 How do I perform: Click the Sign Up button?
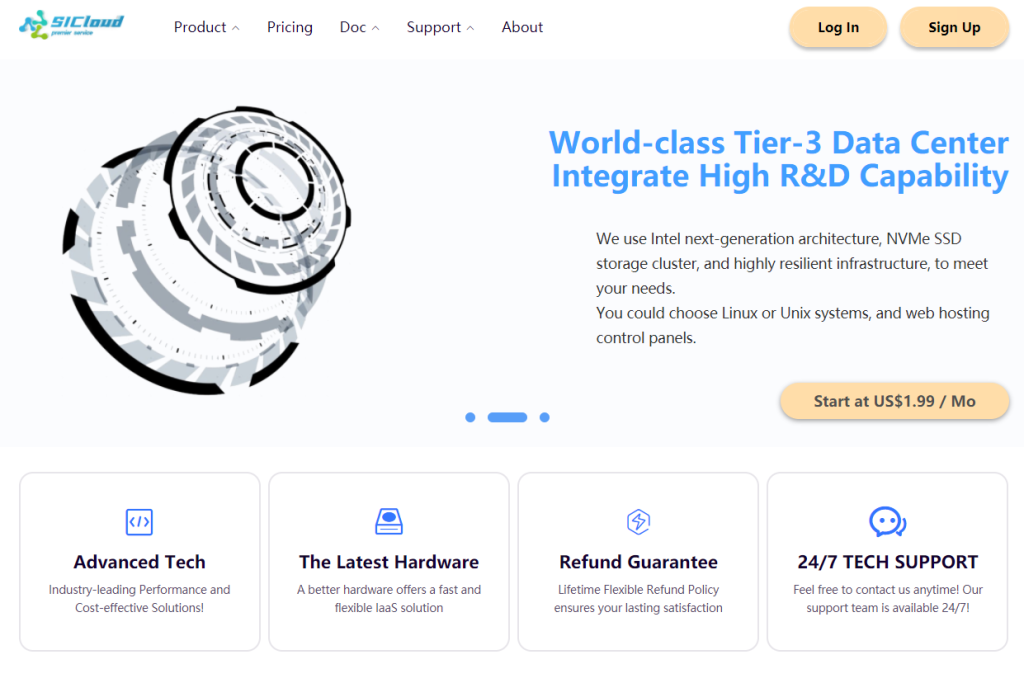(x=954, y=27)
